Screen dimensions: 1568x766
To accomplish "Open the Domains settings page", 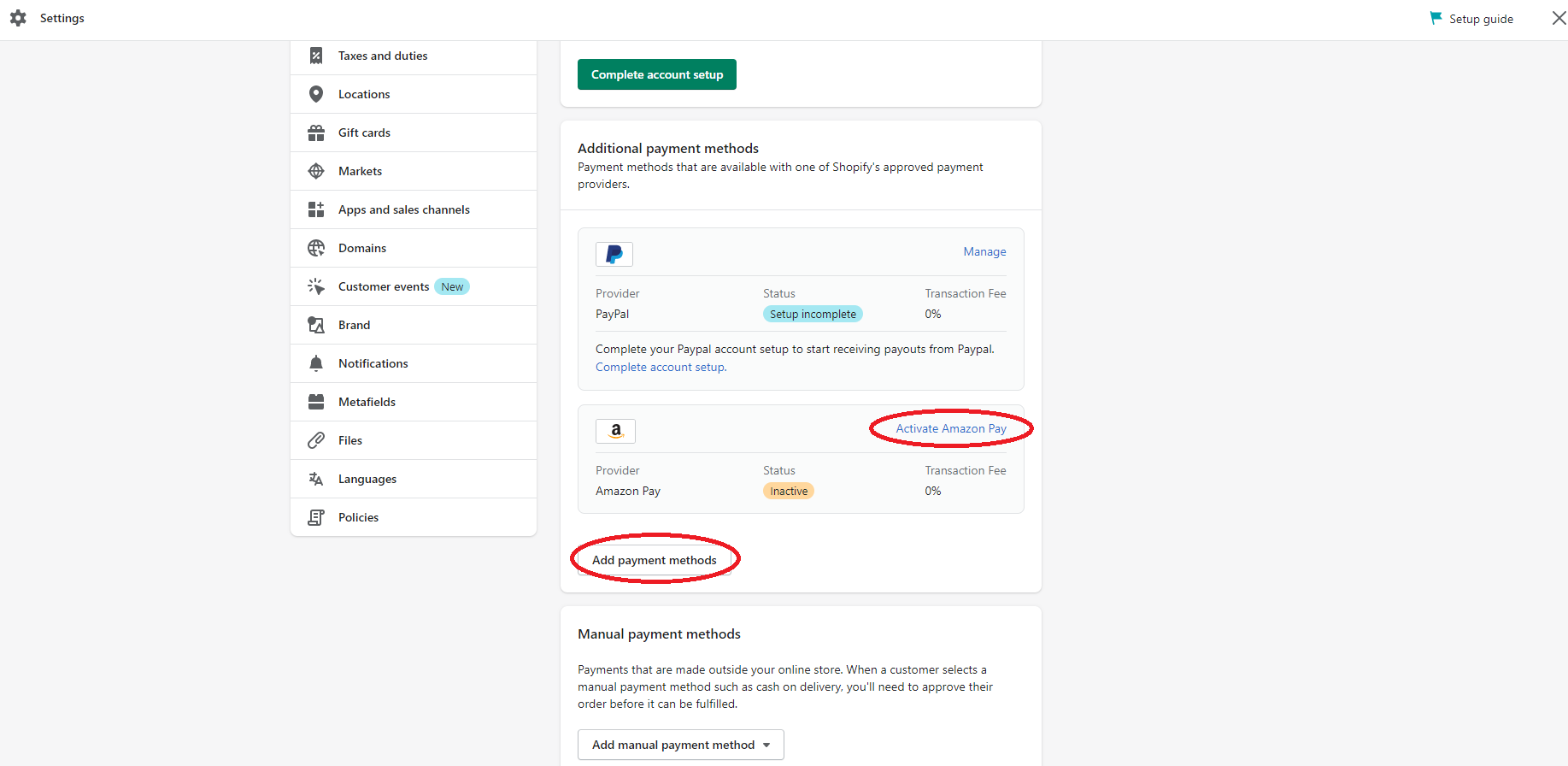I will (x=362, y=248).
